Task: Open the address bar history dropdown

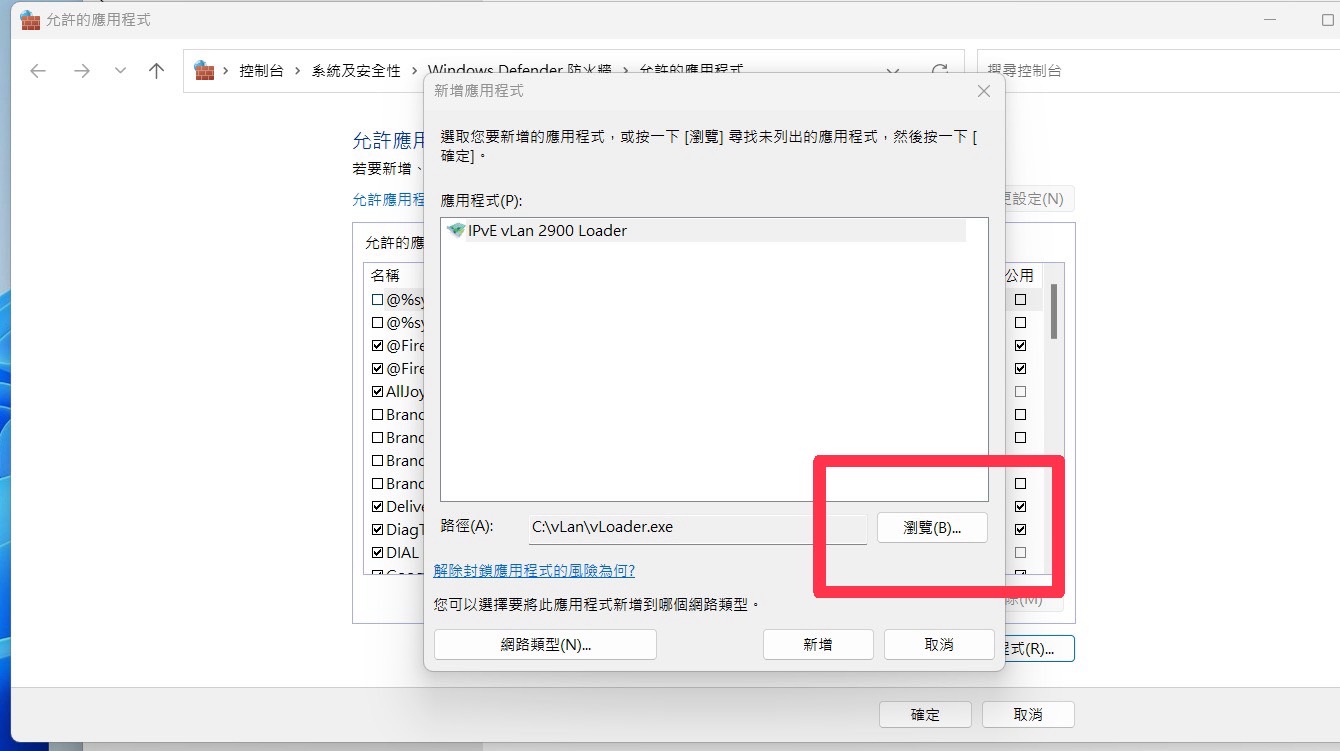Action: (894, 71)
